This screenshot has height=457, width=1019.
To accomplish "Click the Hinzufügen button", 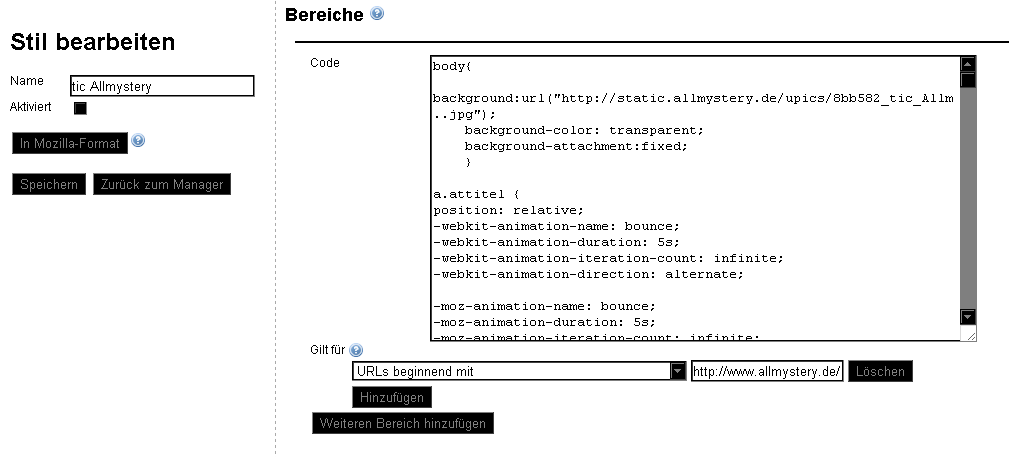I will (x=391, y=397).
